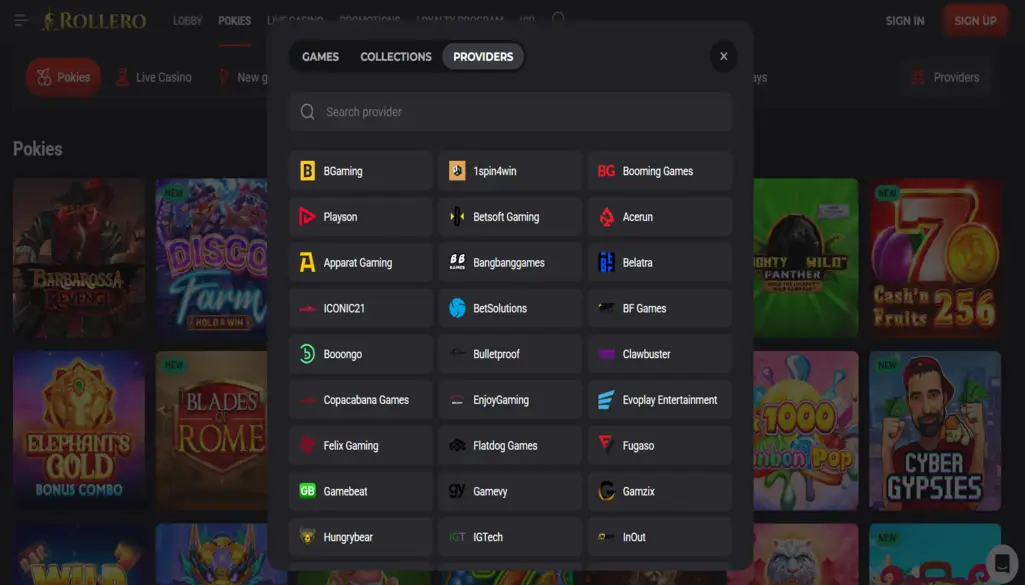Open the hamburger menu beside Rollero logo
Image resolution: width=1025 pixels, height=585 pixels.
[20, 20]
